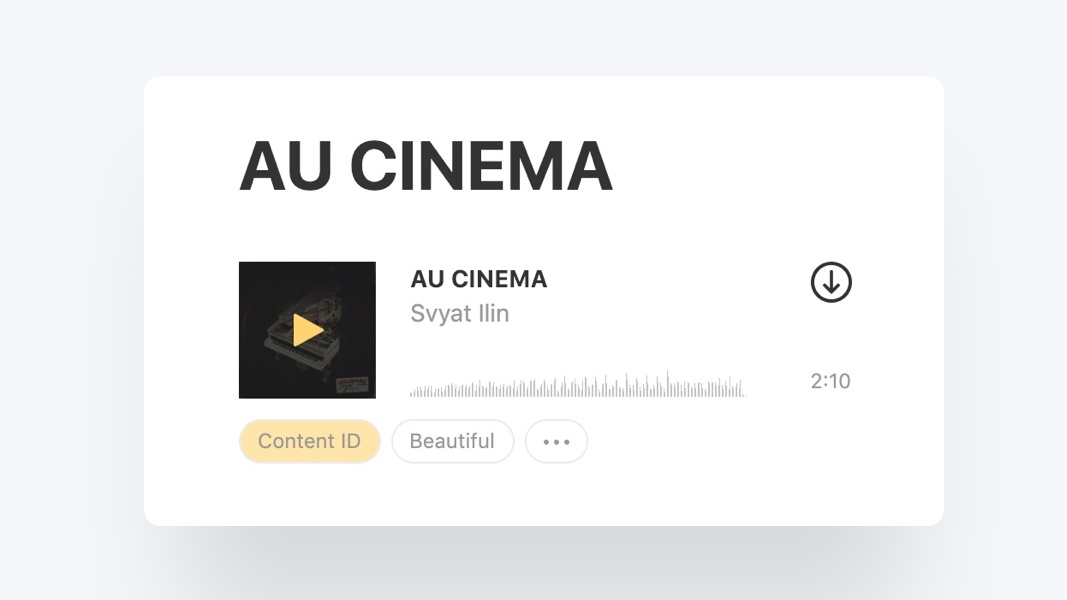This screenshot has width=1067, height=600.
Task: Click the dark top-left corner of the album art
Action: (x=255, y=278)
